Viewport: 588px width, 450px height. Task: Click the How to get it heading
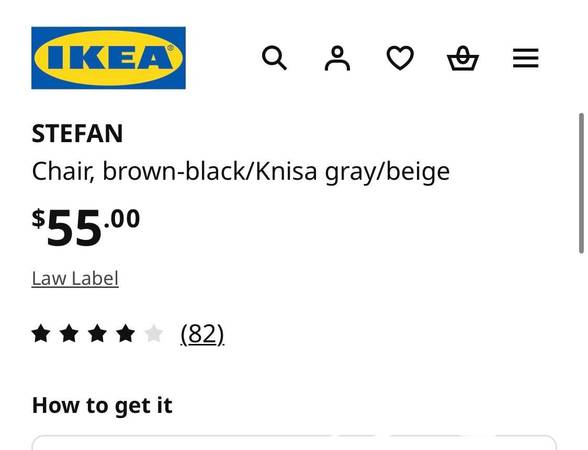tap(102, 406)
